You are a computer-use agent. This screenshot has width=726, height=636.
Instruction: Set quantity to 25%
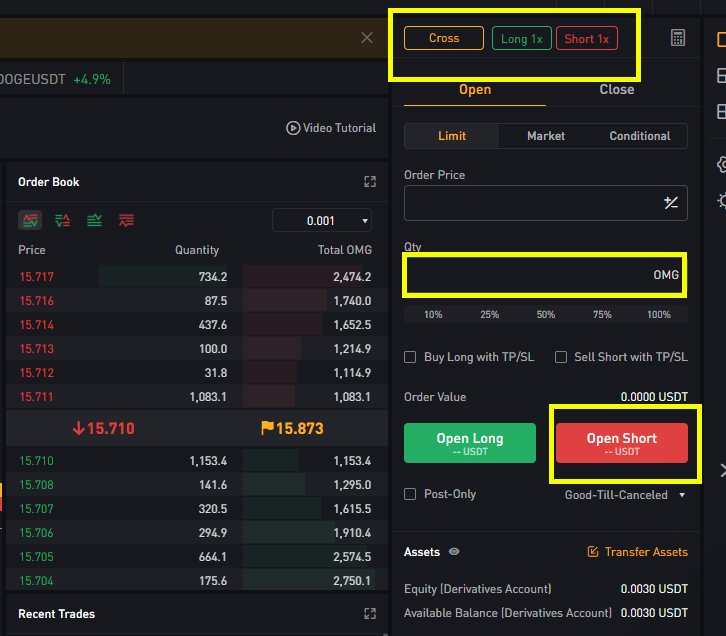pos(489,315)
